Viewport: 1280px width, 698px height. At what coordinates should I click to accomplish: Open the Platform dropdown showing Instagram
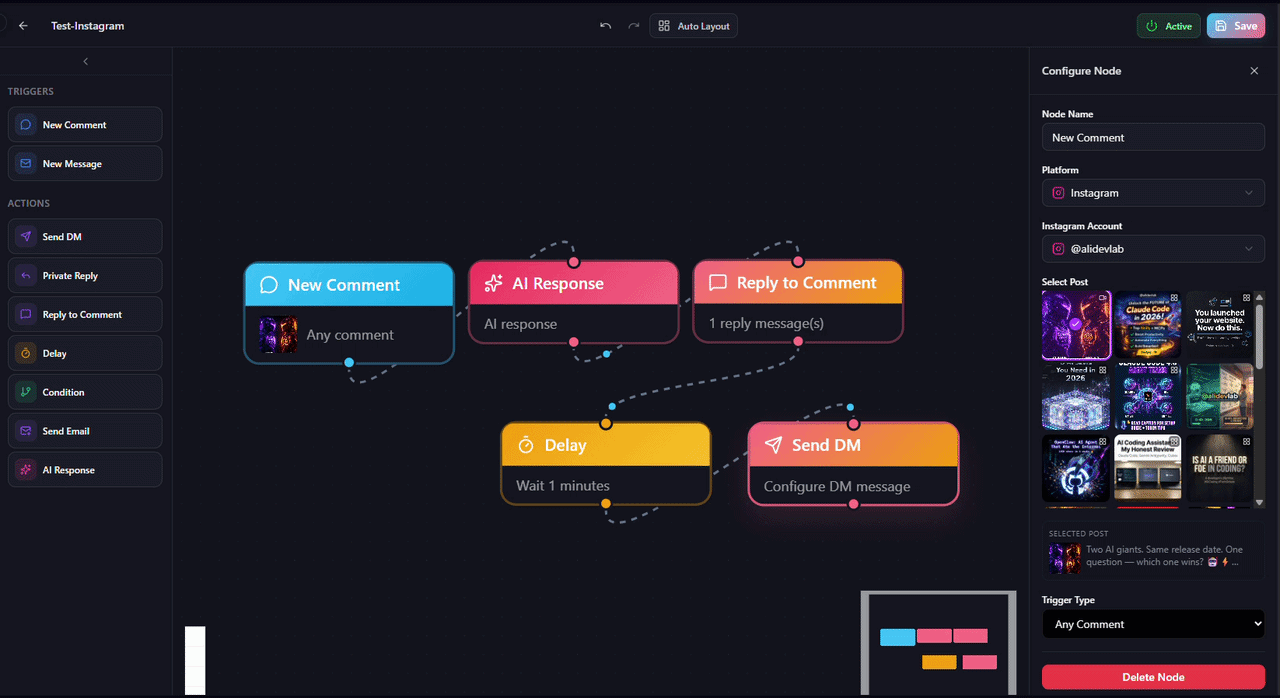pyautogui.click(x=1153, y=192)
